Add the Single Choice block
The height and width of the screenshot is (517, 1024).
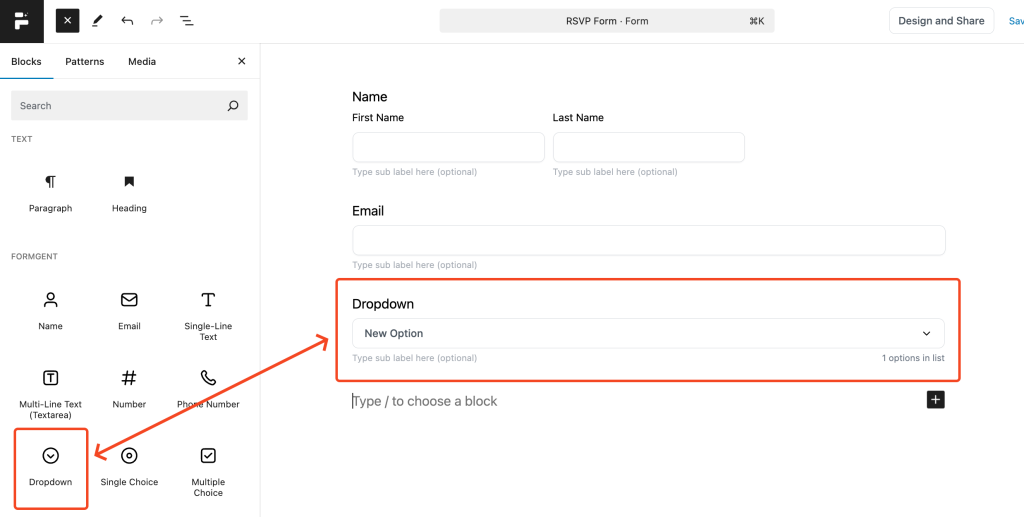129,467
